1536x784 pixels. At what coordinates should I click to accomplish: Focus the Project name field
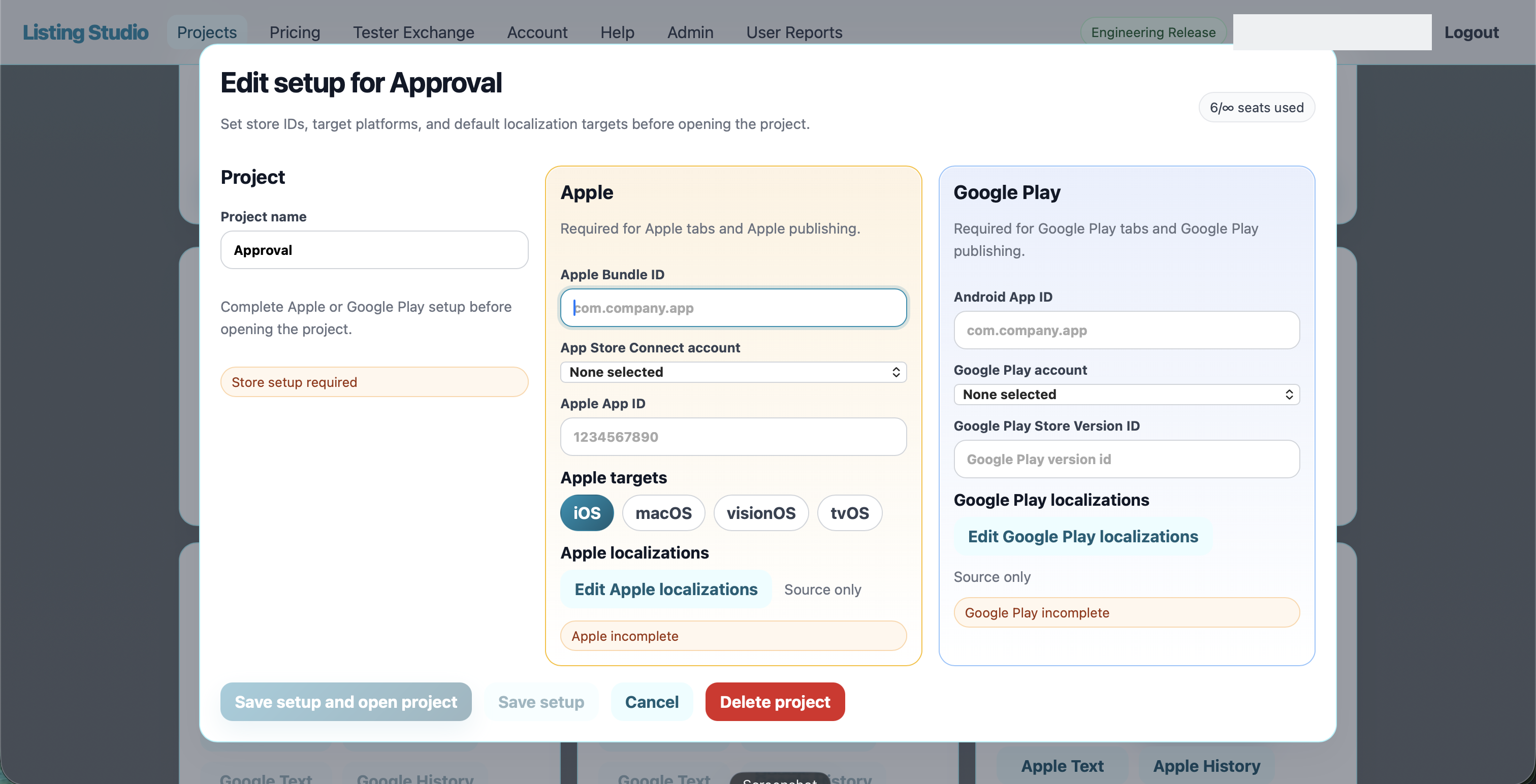tap(374, 250)
